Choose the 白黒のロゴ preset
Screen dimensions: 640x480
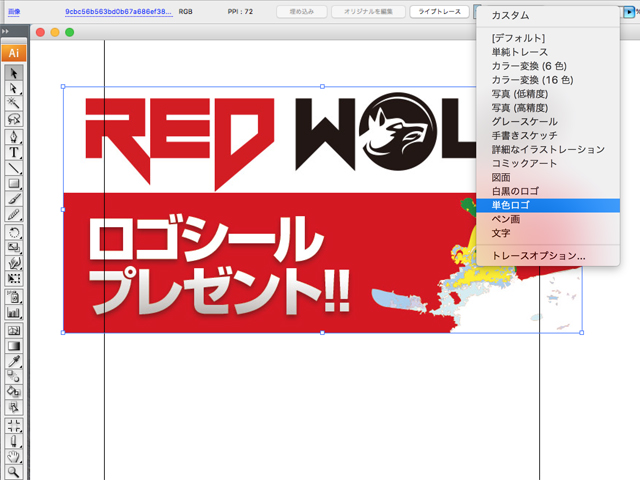(x=548, y=191)
